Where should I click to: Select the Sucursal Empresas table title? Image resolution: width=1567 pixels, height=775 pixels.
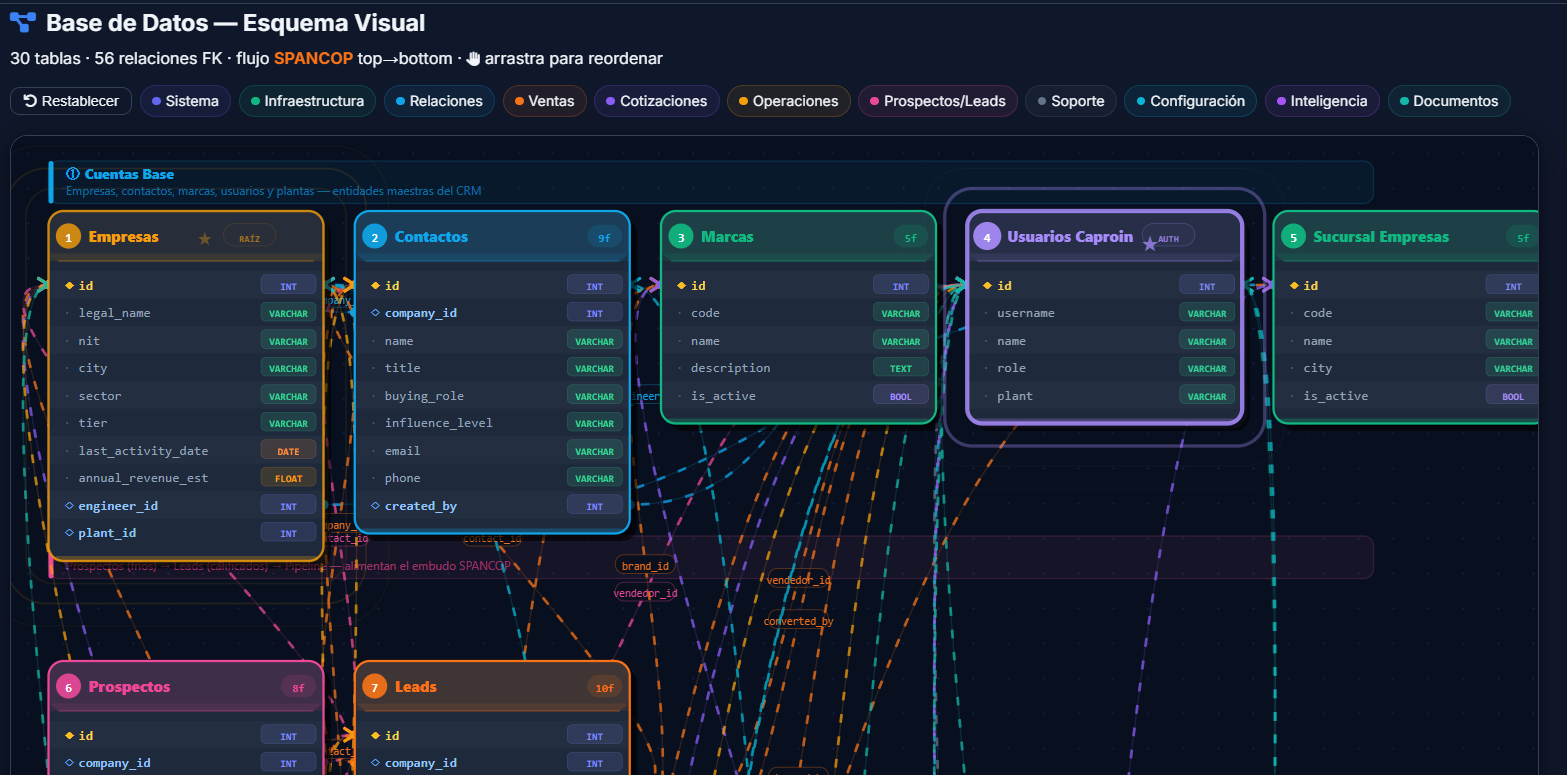(1381, 237)
